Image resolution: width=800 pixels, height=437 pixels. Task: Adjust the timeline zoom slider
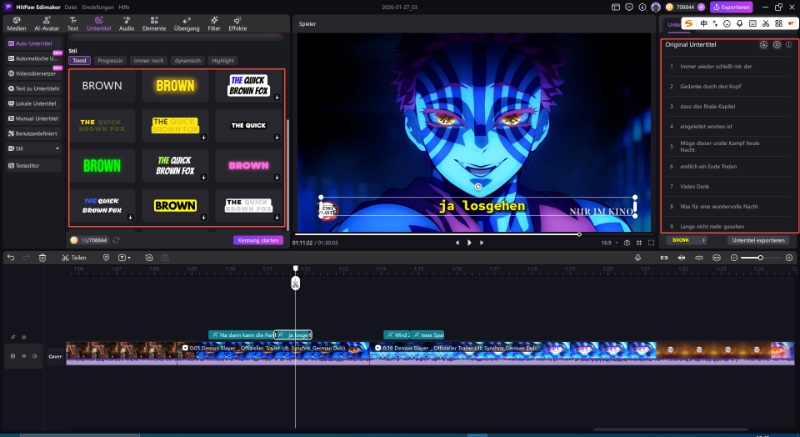click(760, 257)
